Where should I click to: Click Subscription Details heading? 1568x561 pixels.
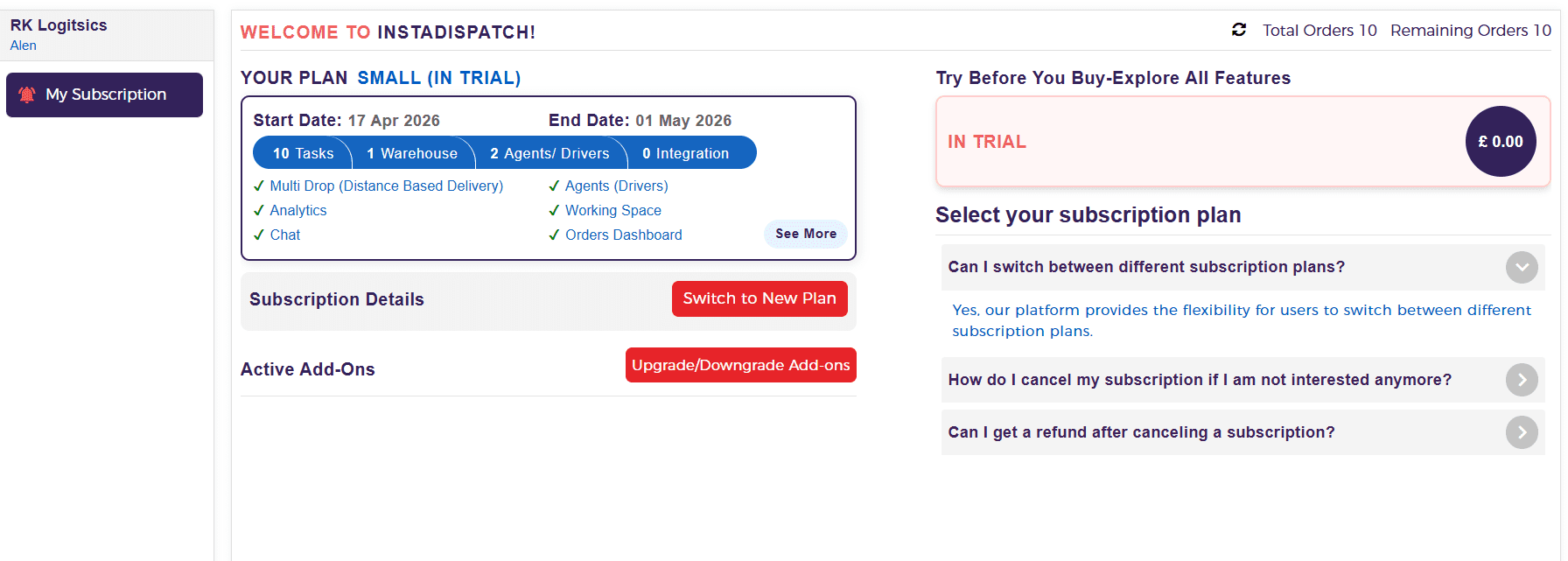click(x=337, y=299)
